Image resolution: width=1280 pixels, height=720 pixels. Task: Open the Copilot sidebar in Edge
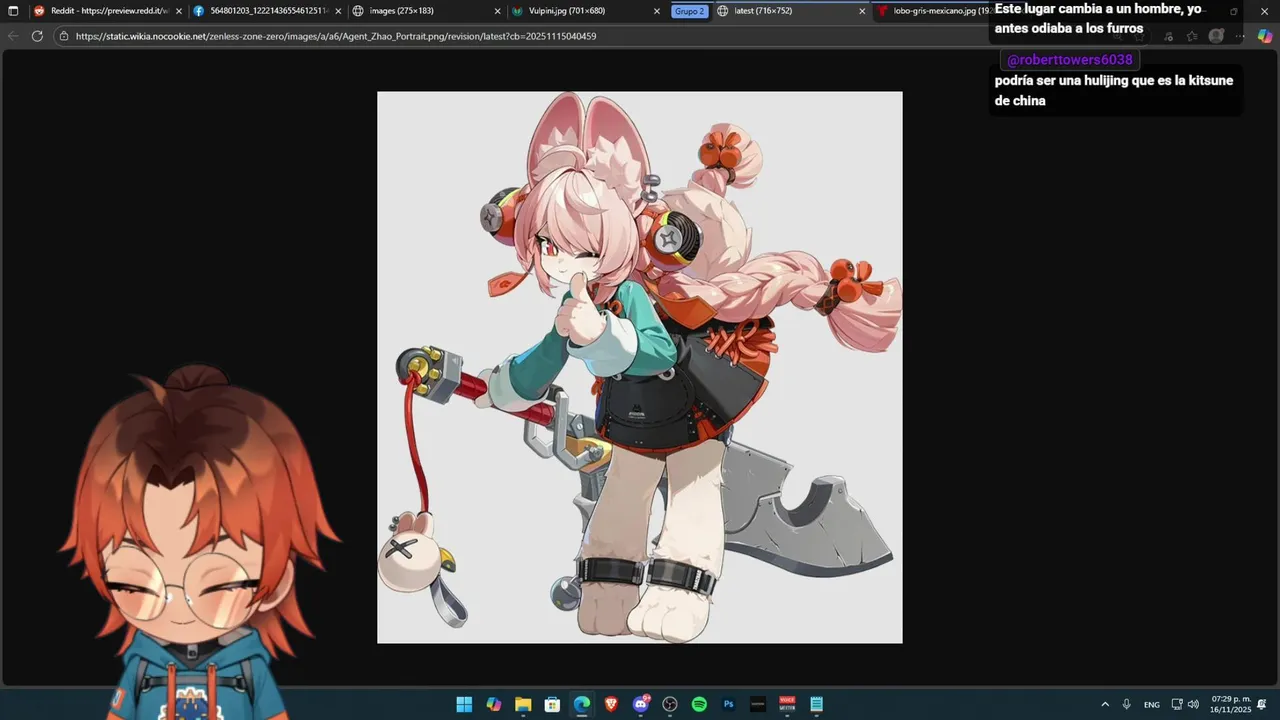(x=1264, y=36)
